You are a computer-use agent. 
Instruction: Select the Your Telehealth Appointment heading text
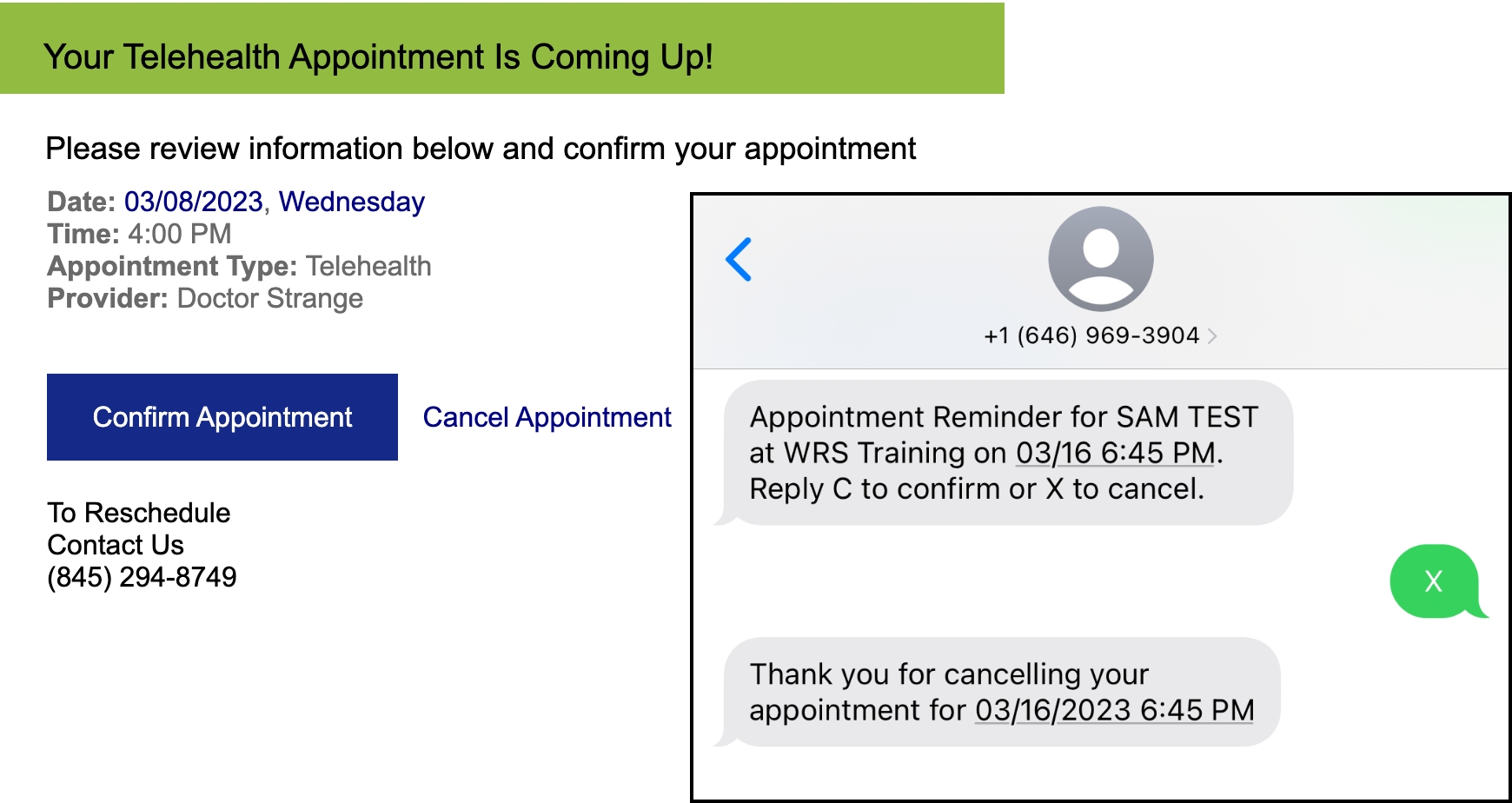point(380,57)
